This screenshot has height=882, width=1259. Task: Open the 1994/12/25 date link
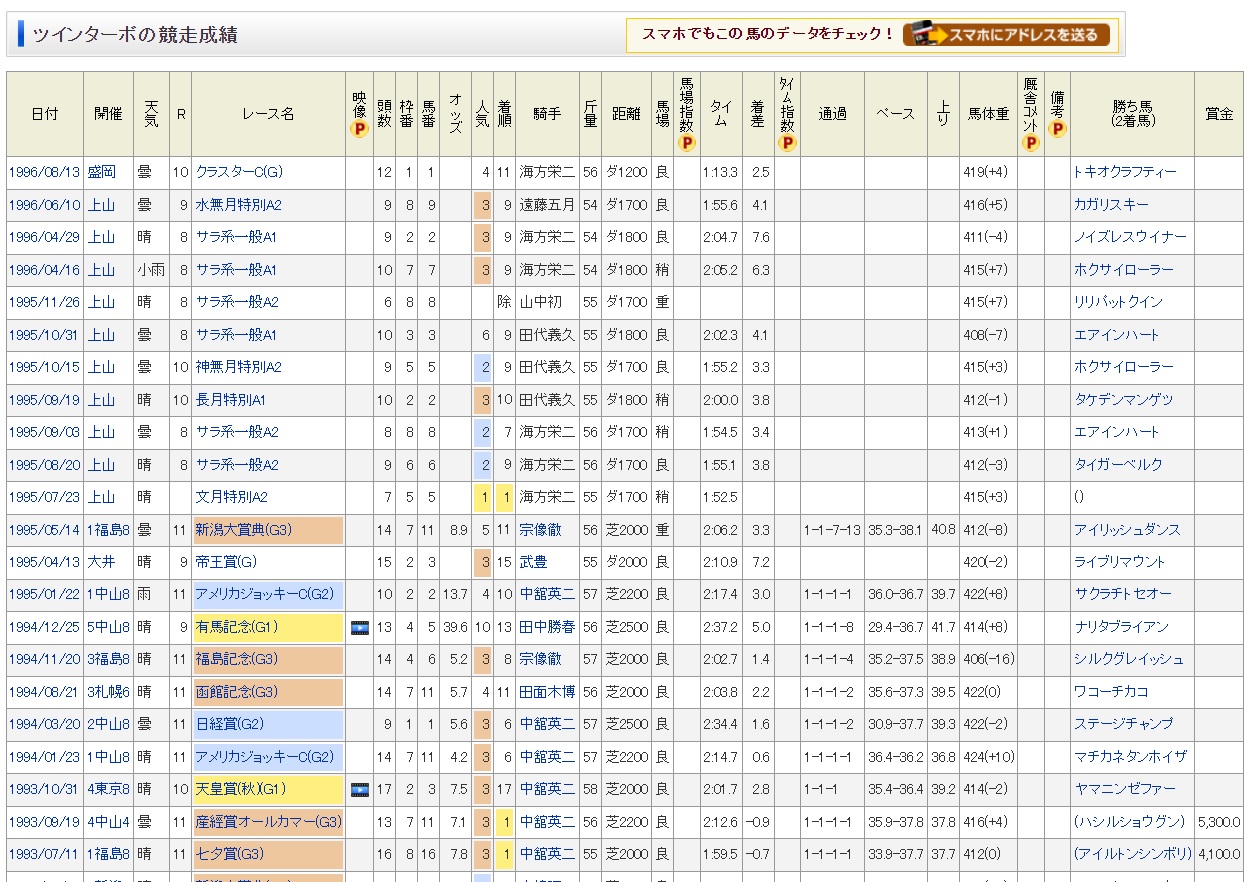coord(44,627)
